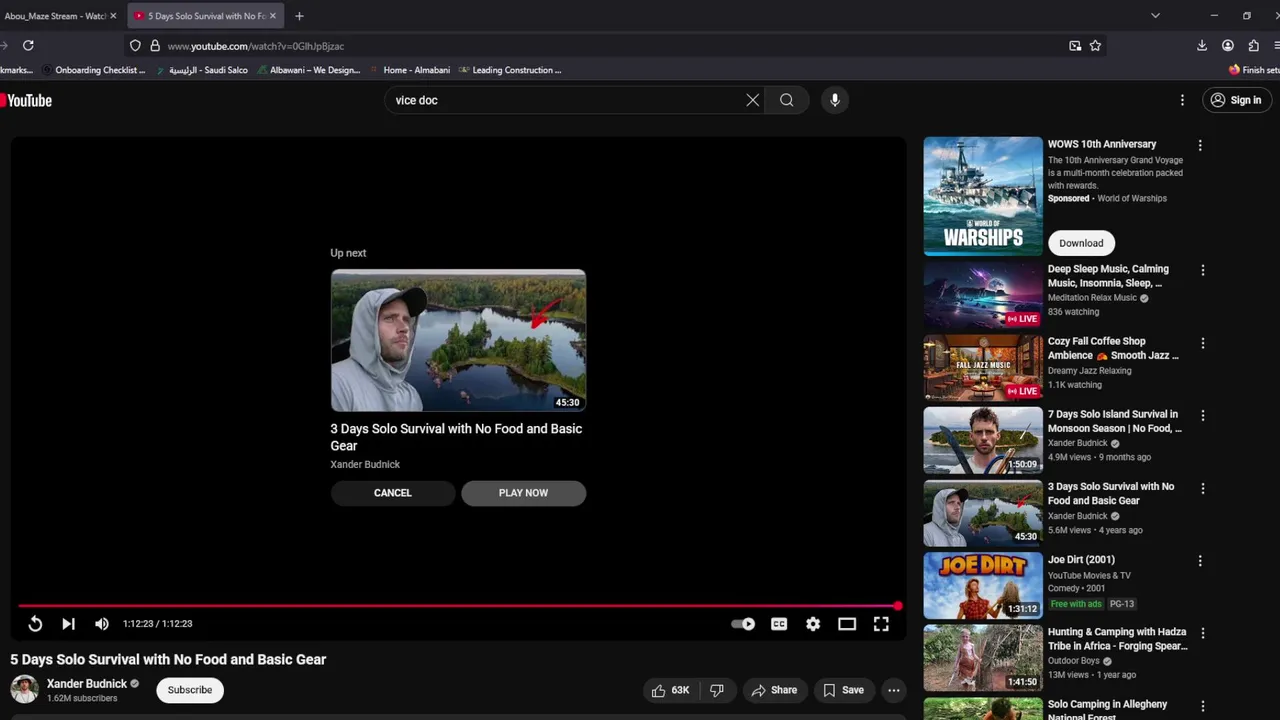This screenshot has height=720, width=1280.
Task: Open a new browser tab
Action: tap(299, 16)
